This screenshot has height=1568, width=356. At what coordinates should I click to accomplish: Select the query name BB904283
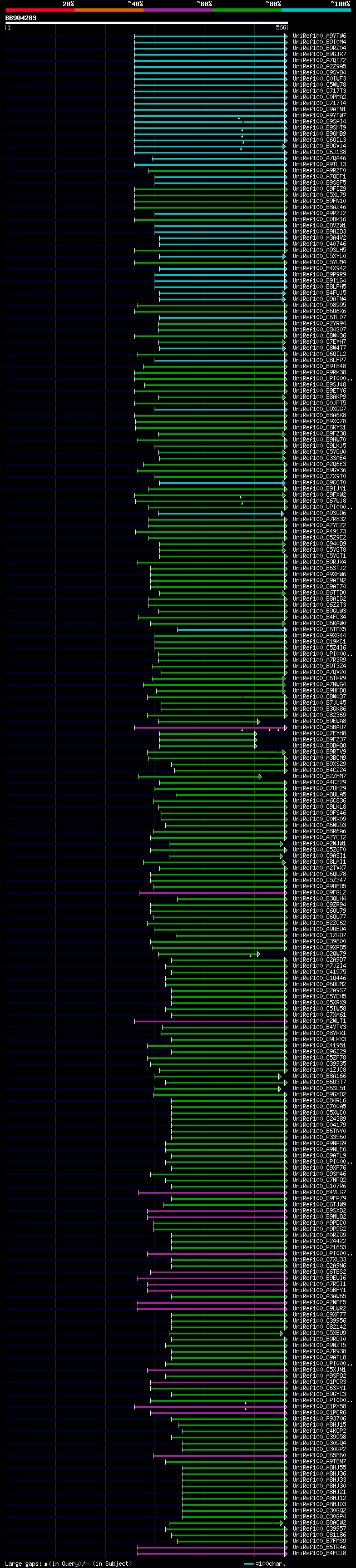(x=21, y=18)
